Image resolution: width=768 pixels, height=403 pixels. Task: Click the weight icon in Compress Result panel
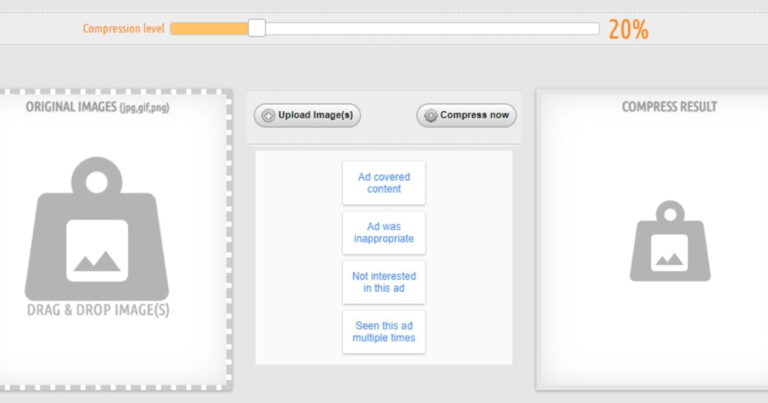click(669, 241)
